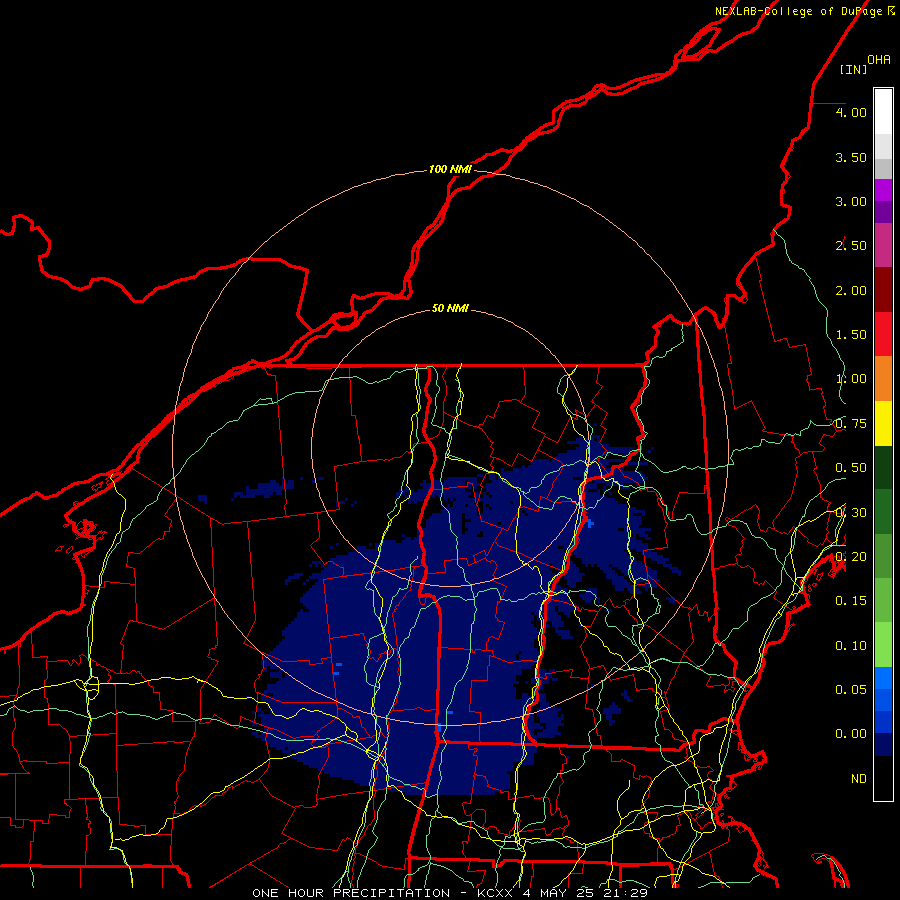The height and width of the screenshot is (900, 900).
Task: Click the 1.50 legend value
Action: click(x=851, y=335)
